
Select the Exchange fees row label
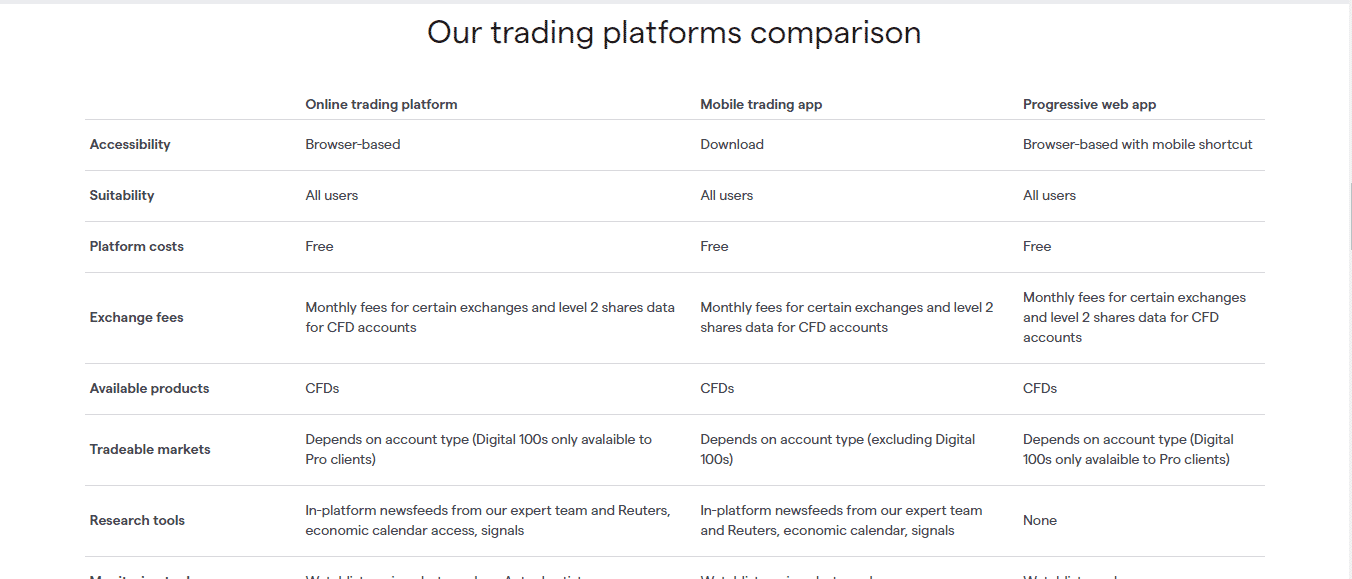point(137,317)
